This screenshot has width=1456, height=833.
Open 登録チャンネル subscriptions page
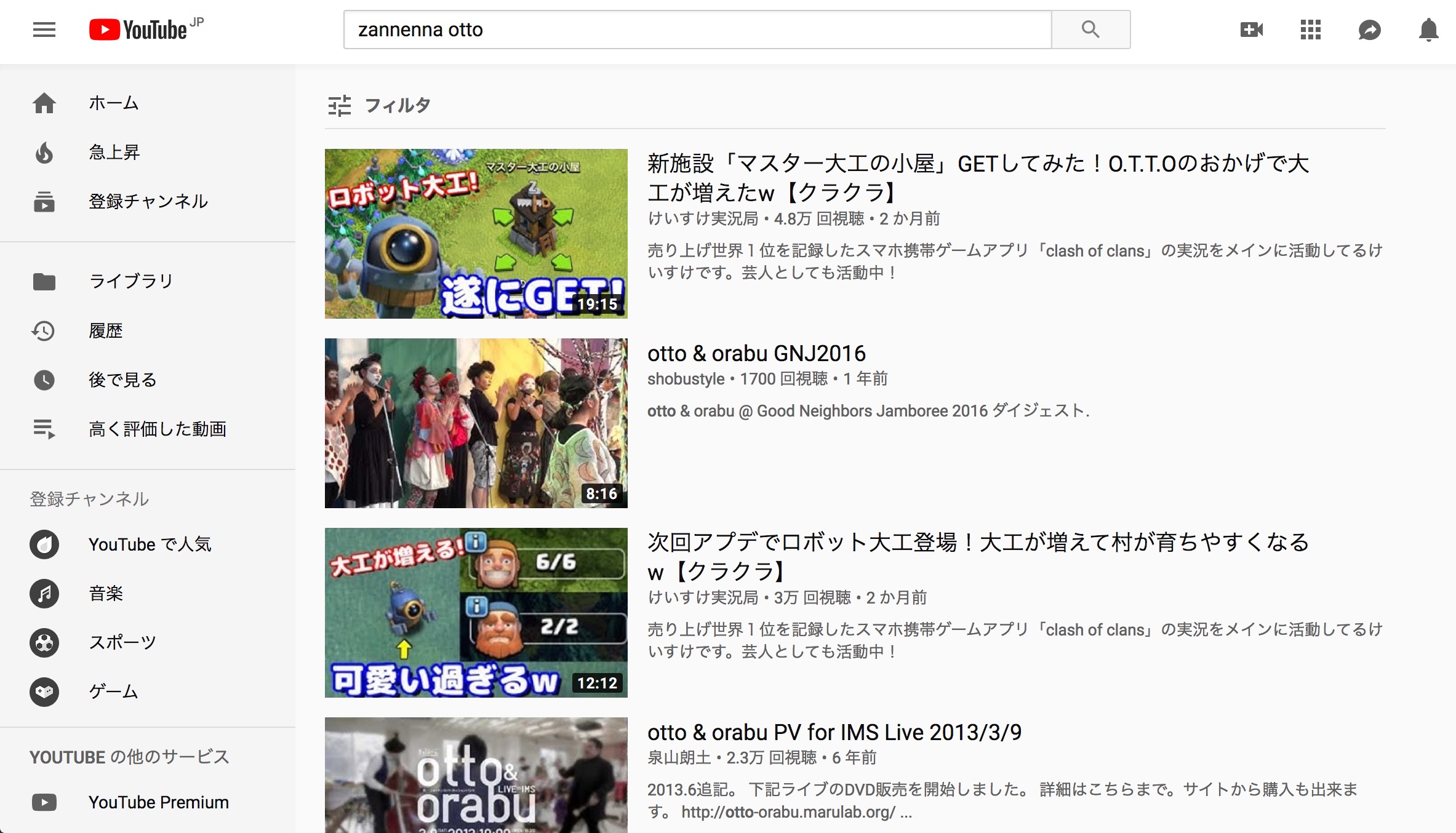coord(148,201)
